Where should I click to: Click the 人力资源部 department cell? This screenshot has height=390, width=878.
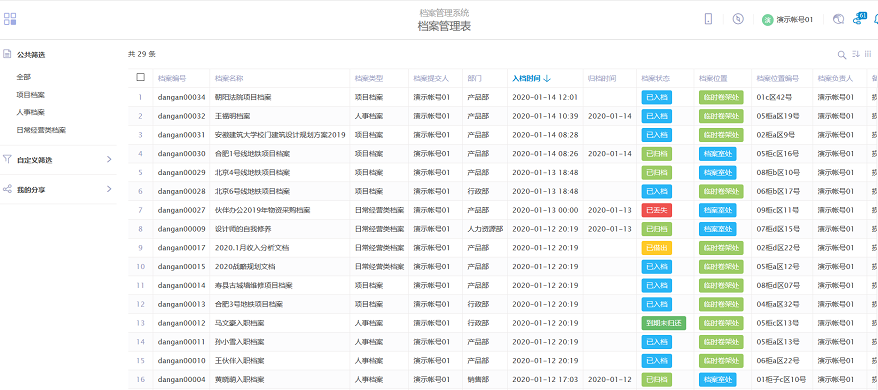[x=485, y=229]
